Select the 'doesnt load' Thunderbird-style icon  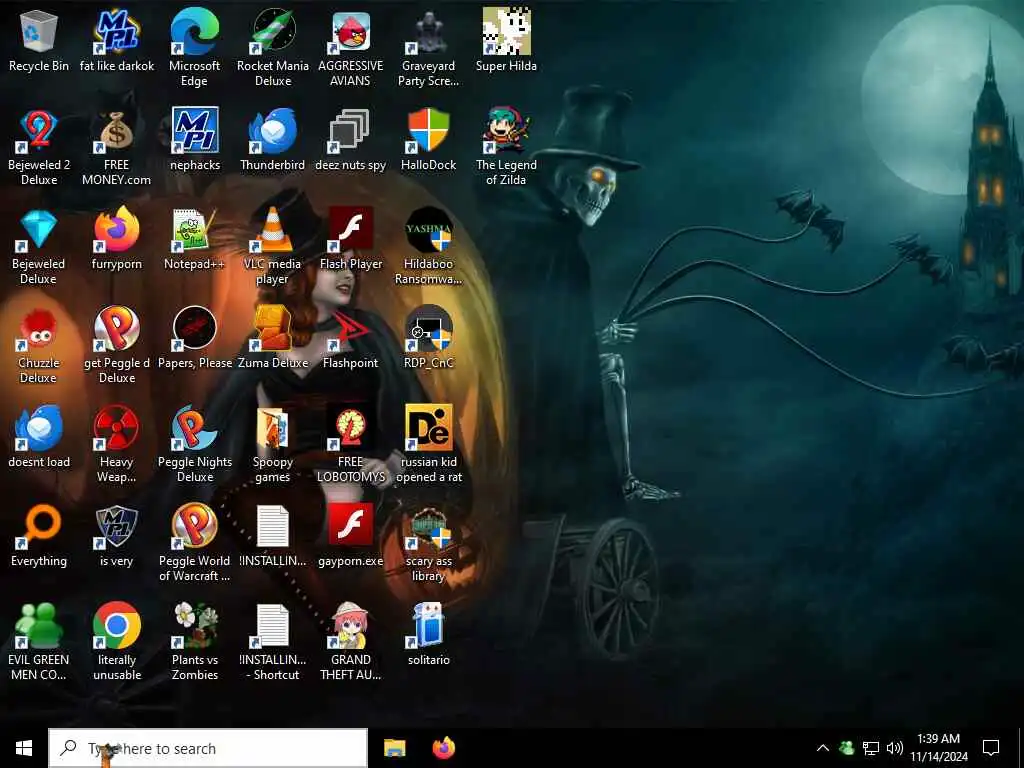[39, 428]
